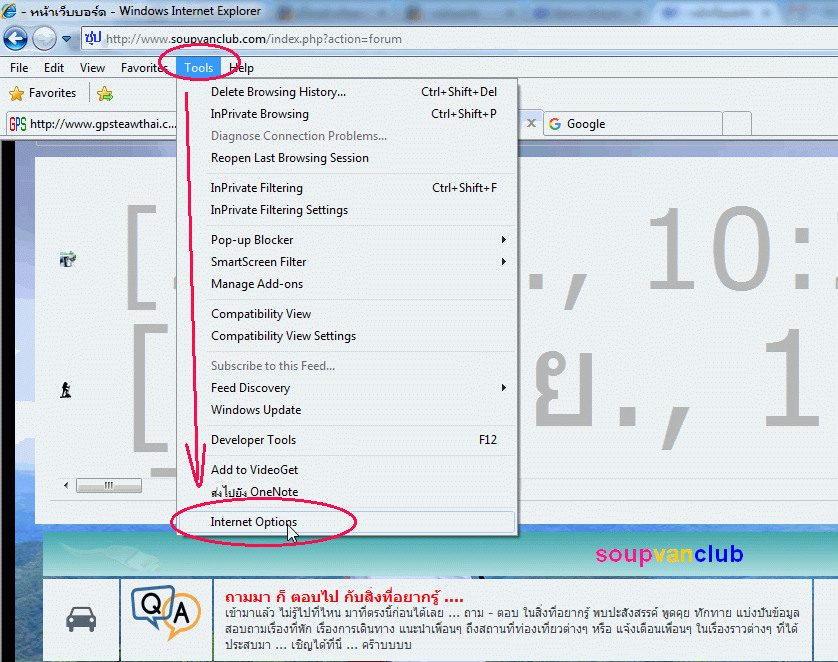Viewport: 838px width, 662px height.
Task: Click Internet Options
Action: pos(347,521)
